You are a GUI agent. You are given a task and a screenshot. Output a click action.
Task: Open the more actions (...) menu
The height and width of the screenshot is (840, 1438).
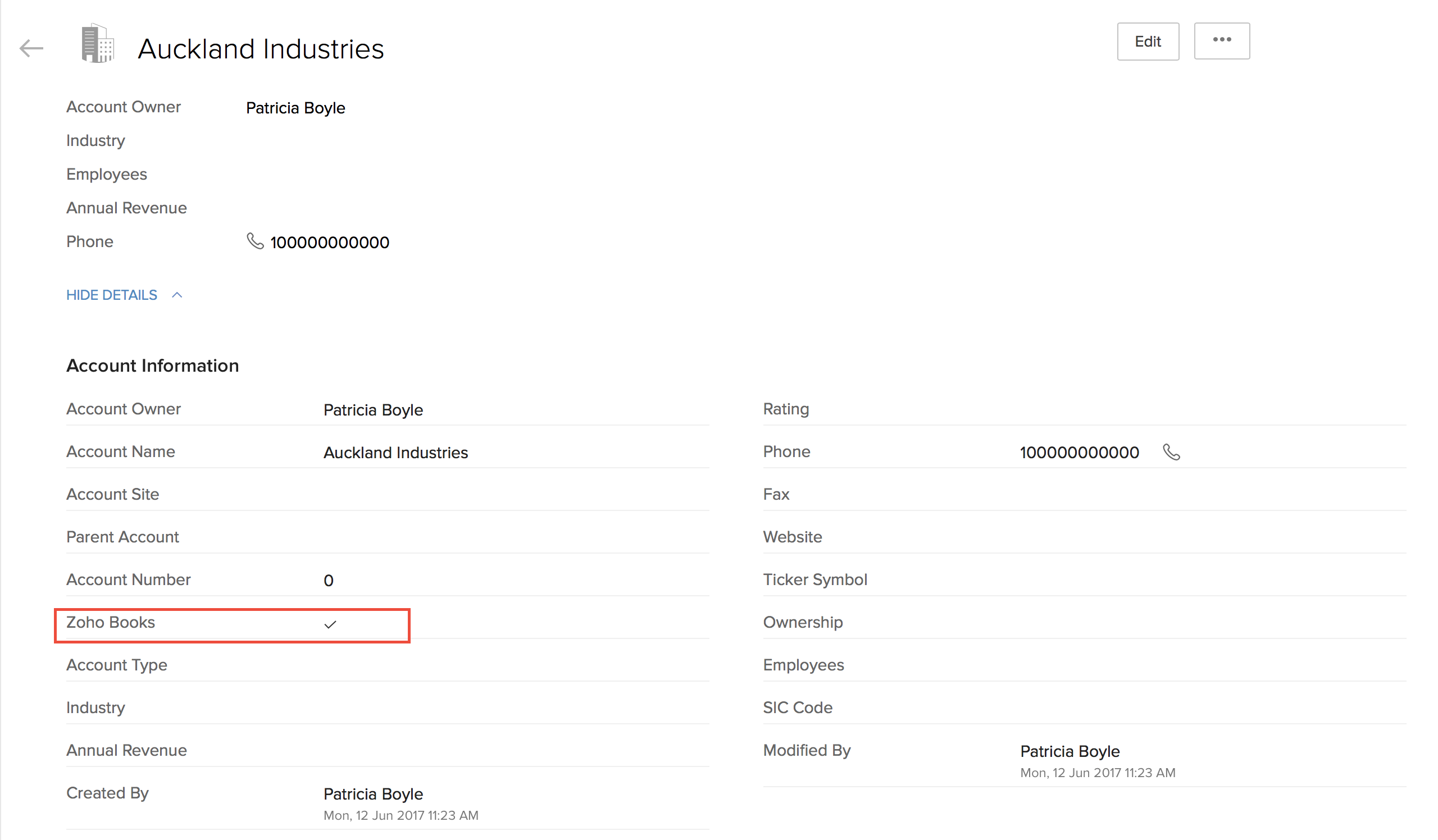pyautogui.click(x=1222, y=40)
